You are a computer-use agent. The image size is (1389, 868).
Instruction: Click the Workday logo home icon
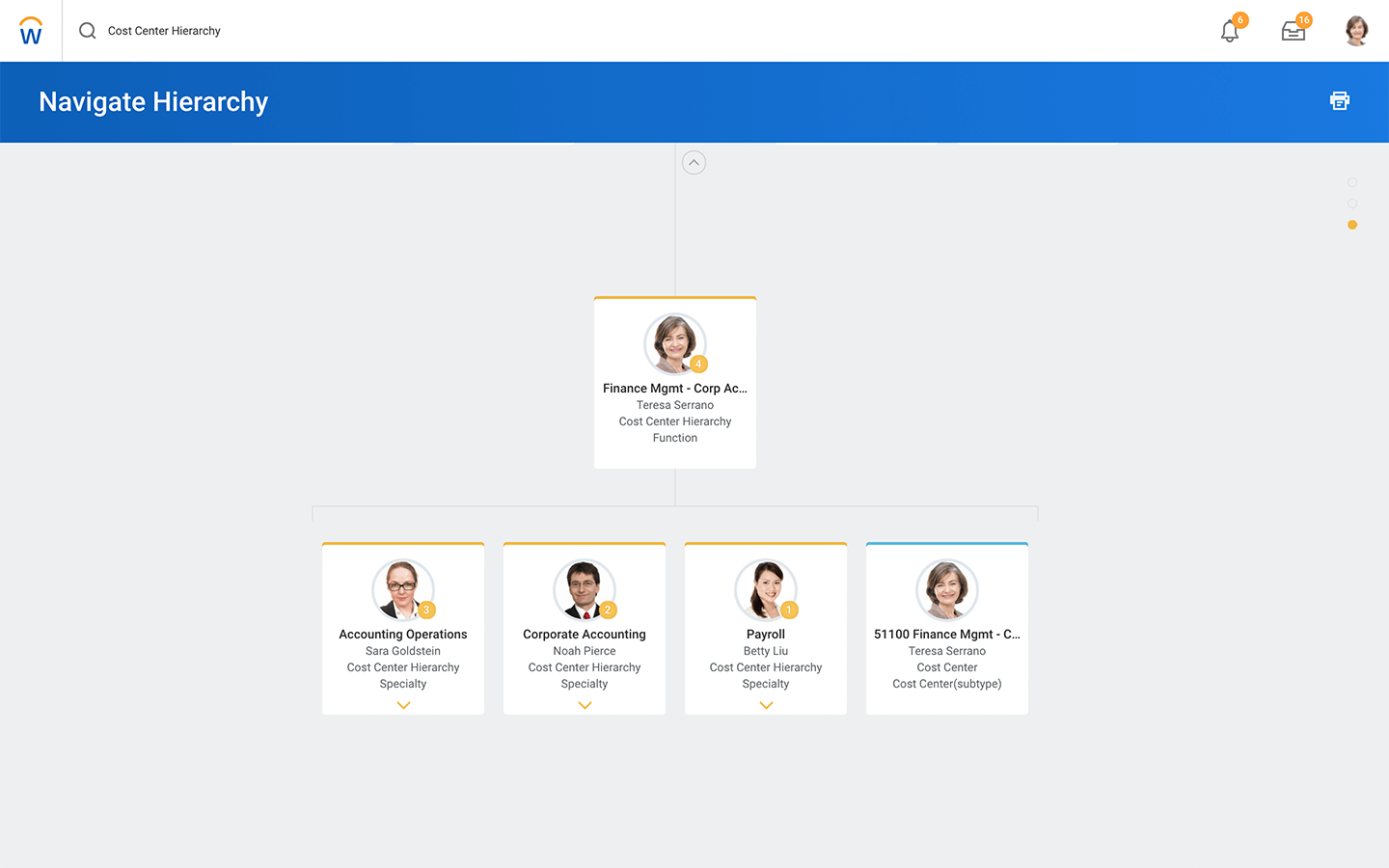pyautogui.click(x=31, y=31)
